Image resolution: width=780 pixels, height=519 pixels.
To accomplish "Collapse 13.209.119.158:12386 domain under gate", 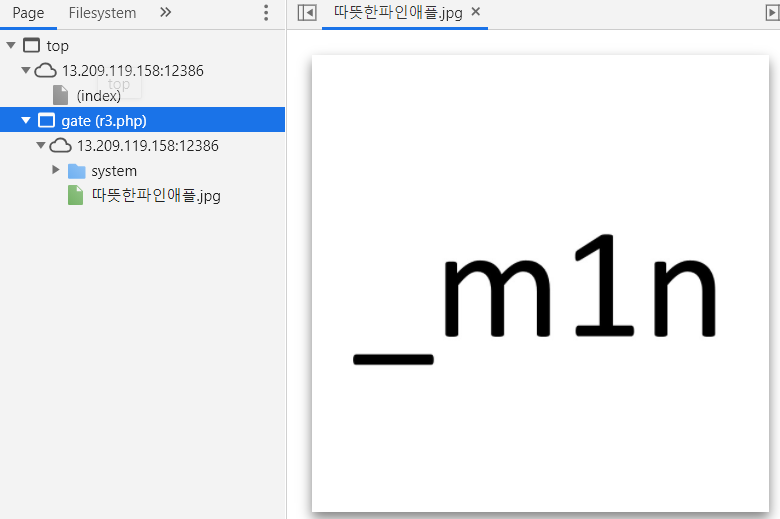I will click(x=41, y=145).
